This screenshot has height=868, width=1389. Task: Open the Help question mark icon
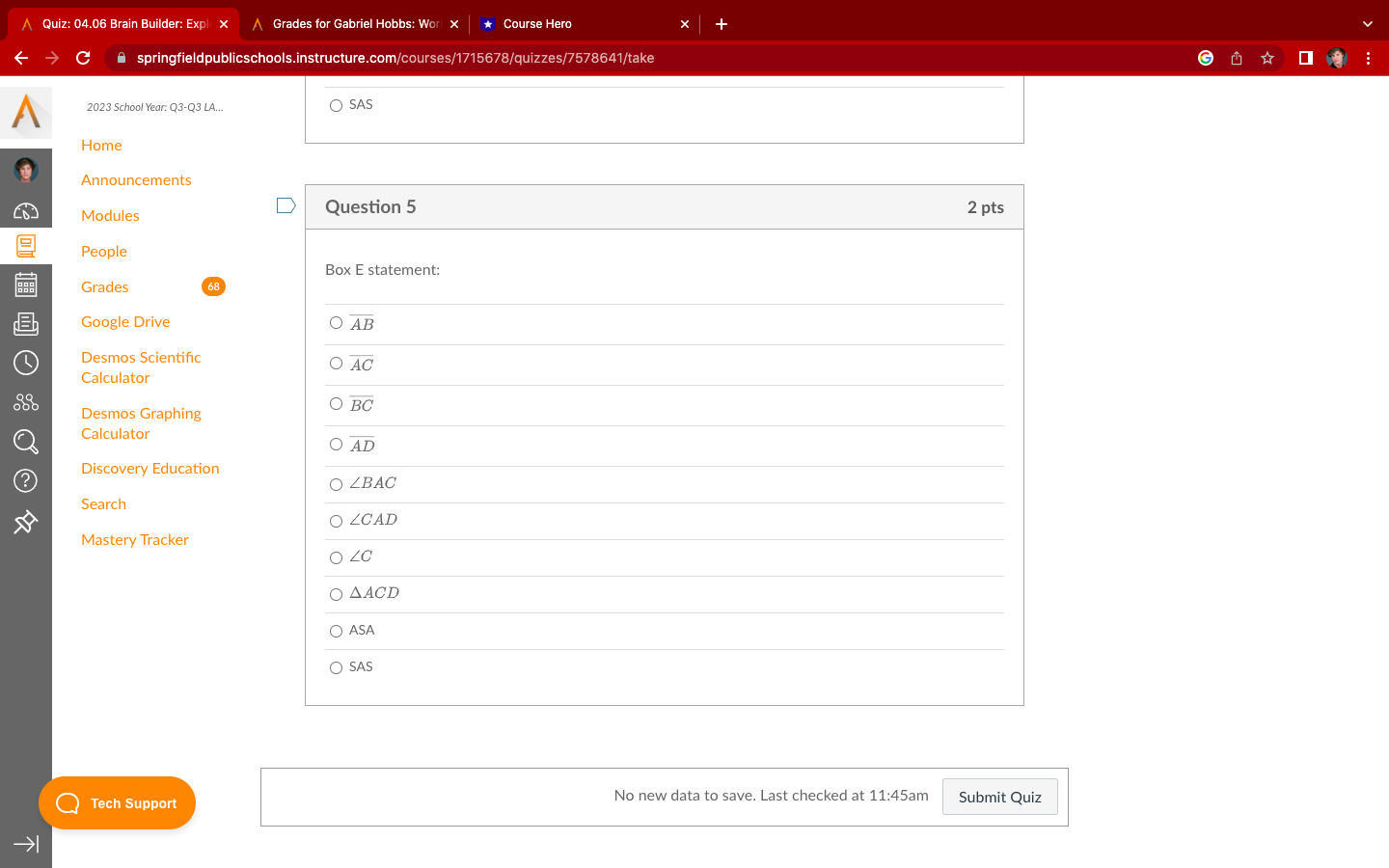point(26,479)
